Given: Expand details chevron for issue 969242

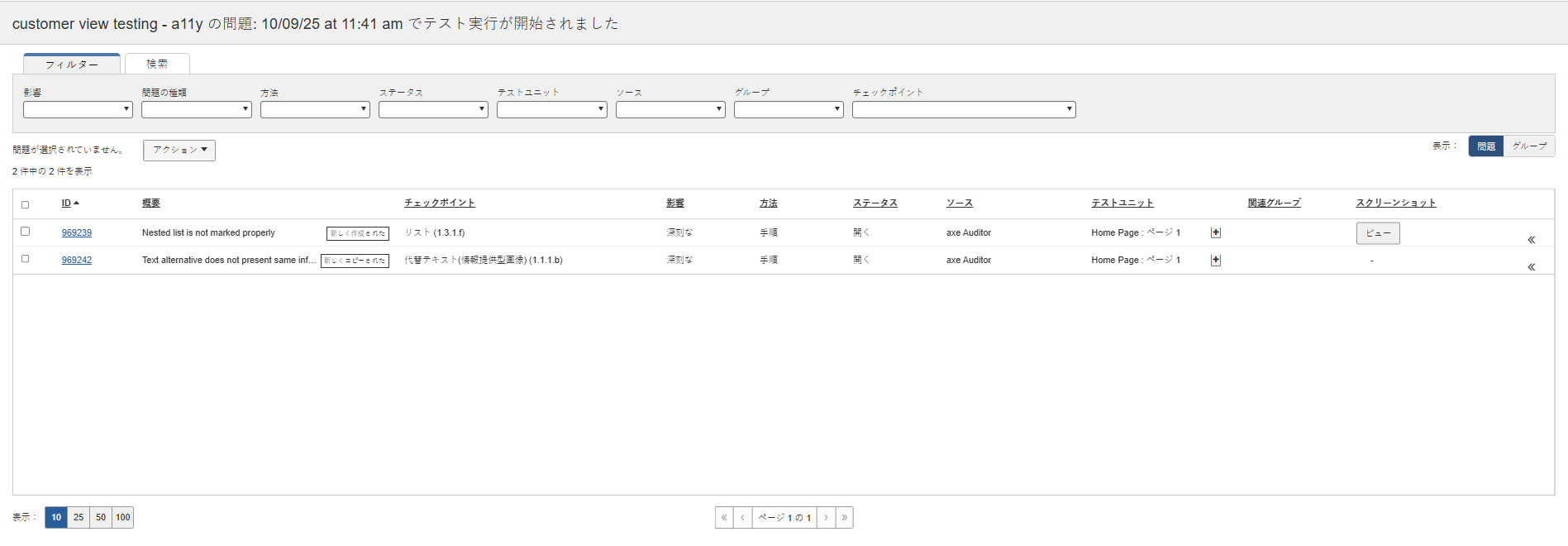Looking at the screenshot, I should (1531, 267).
